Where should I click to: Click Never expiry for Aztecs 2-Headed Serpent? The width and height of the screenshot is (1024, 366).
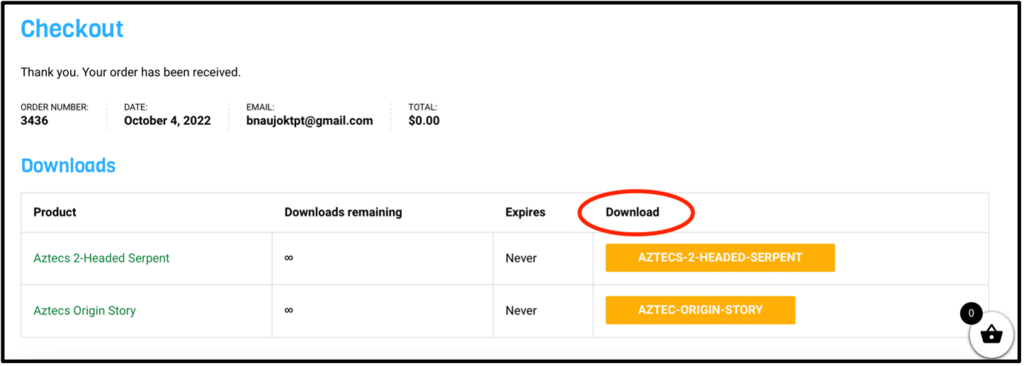(x=521, y=258)
